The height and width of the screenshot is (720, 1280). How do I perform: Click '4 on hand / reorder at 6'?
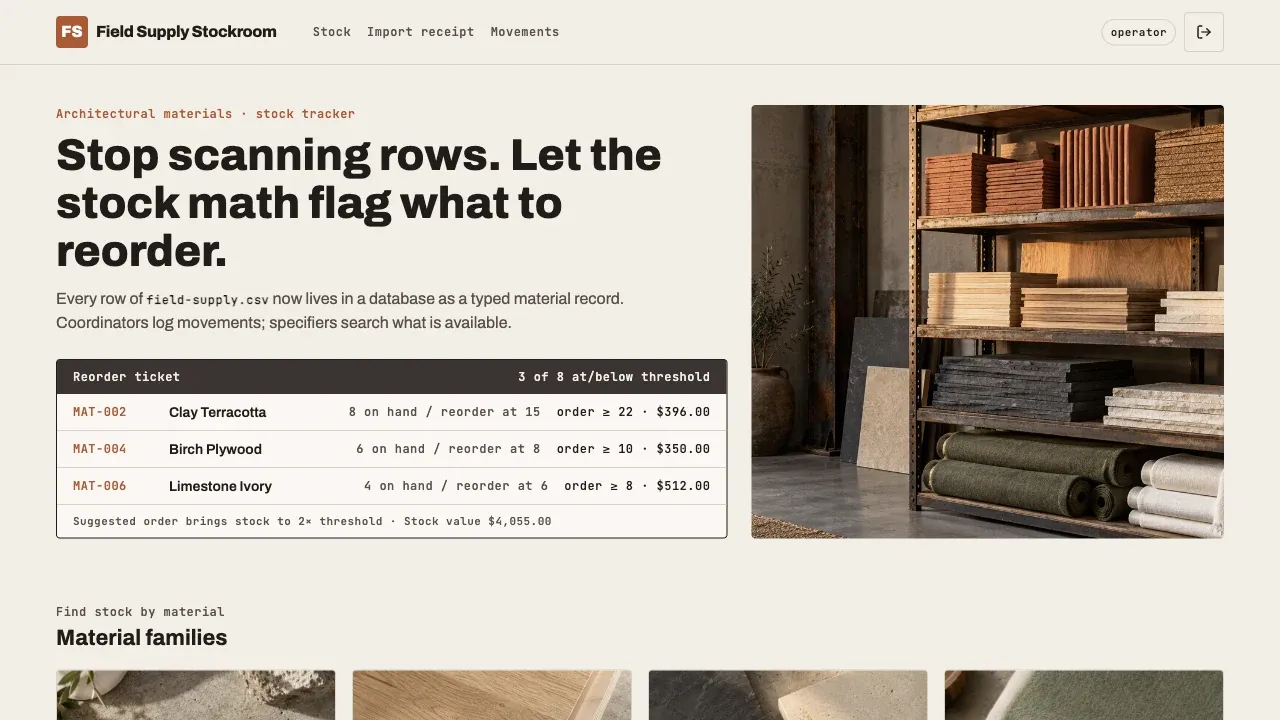[456, 486]
